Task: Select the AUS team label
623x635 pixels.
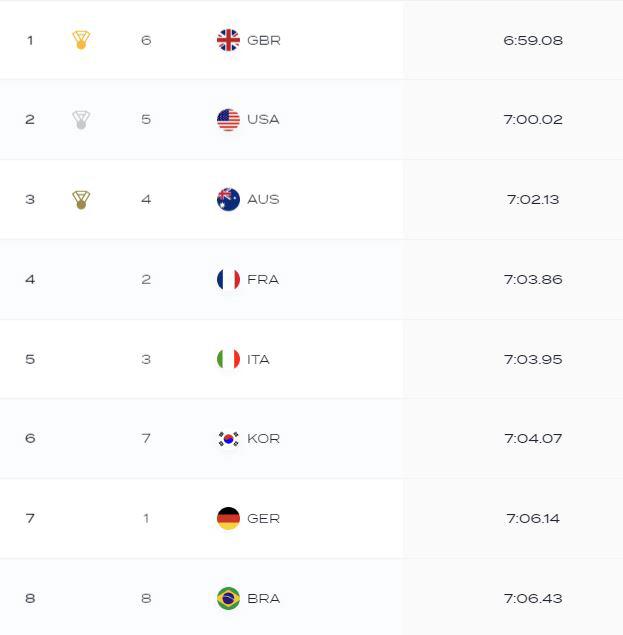Action: [x=263, y=199]
